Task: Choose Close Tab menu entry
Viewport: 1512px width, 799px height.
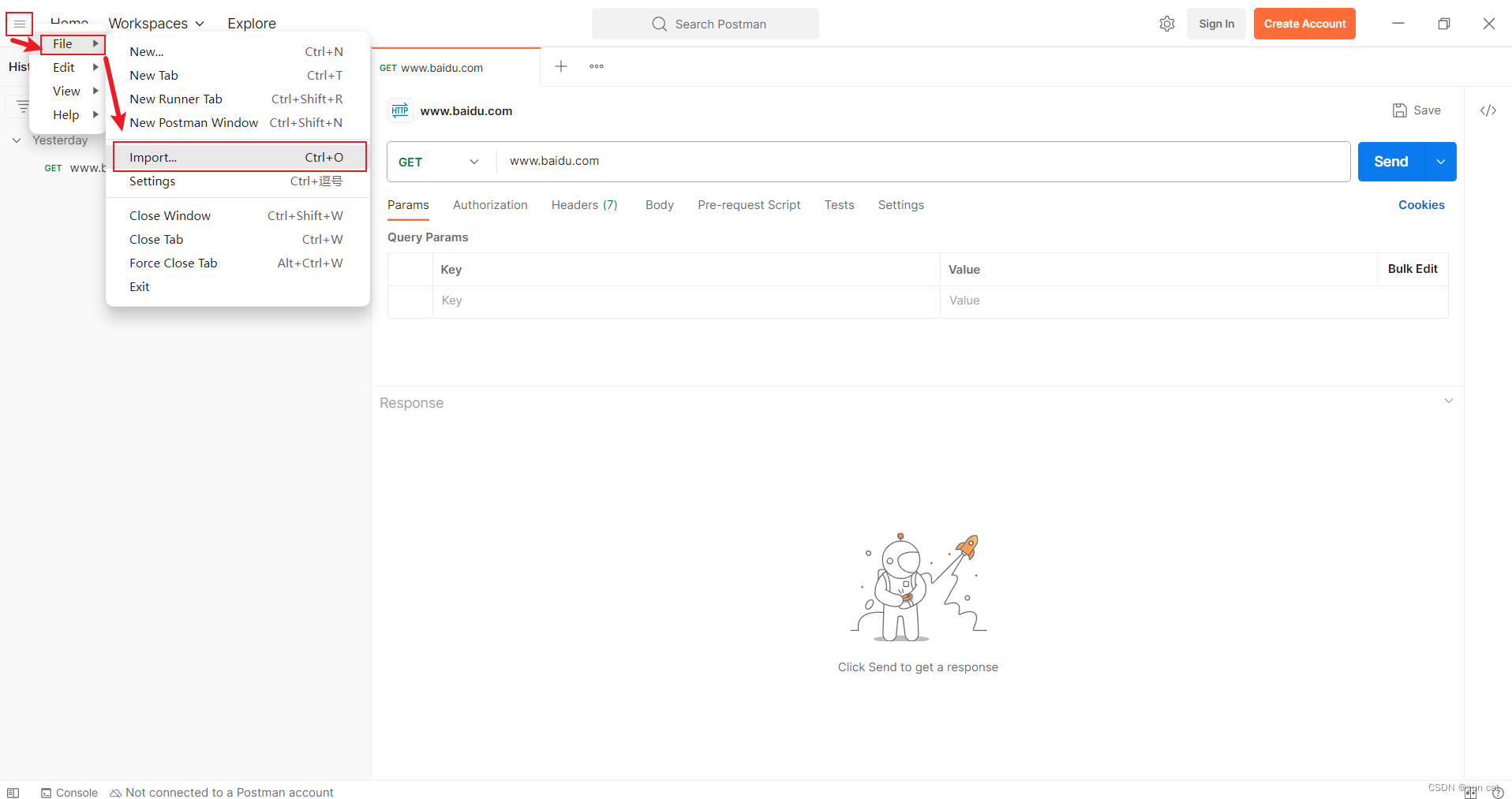Action: pos(237,240)
